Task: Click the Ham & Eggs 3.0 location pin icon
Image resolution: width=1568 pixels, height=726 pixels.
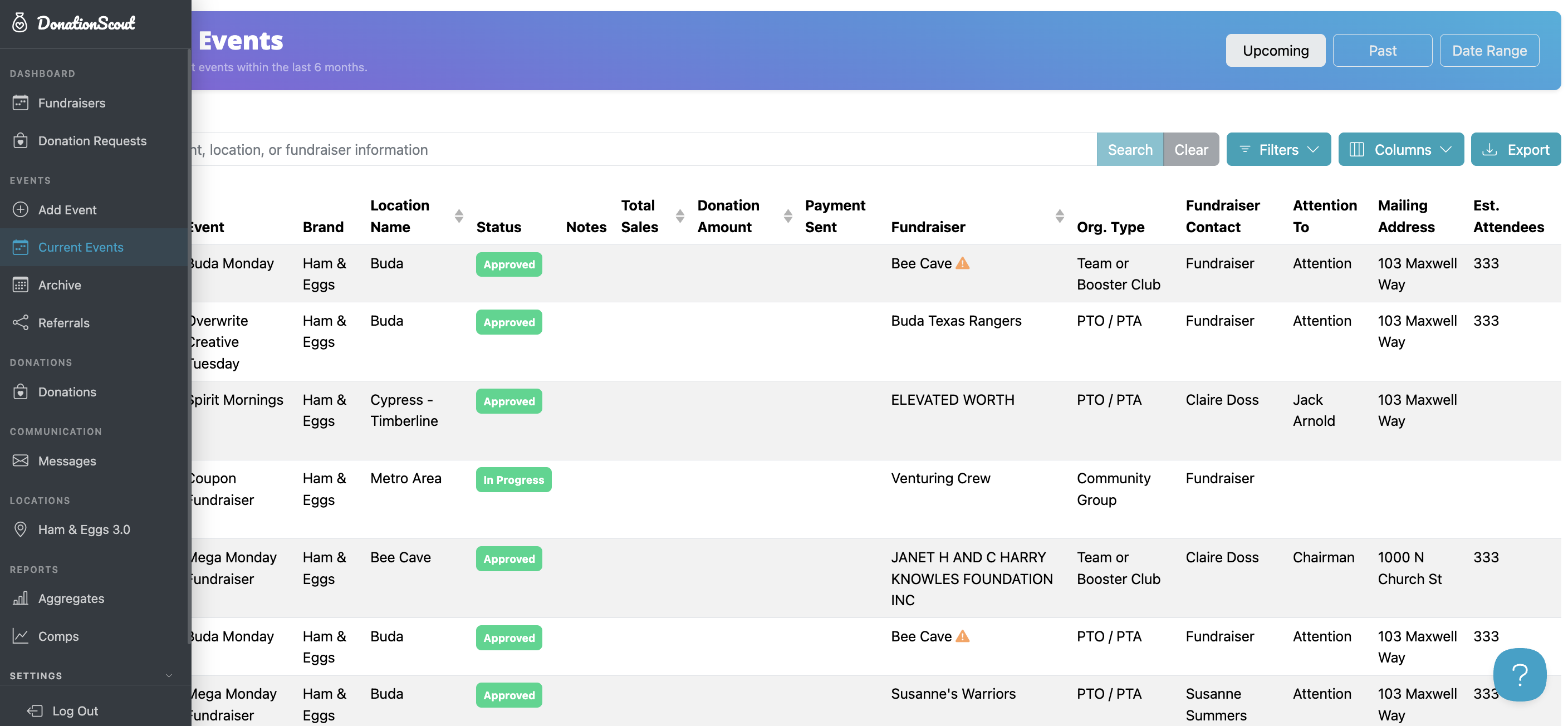Action: click(x=20, y=529)
